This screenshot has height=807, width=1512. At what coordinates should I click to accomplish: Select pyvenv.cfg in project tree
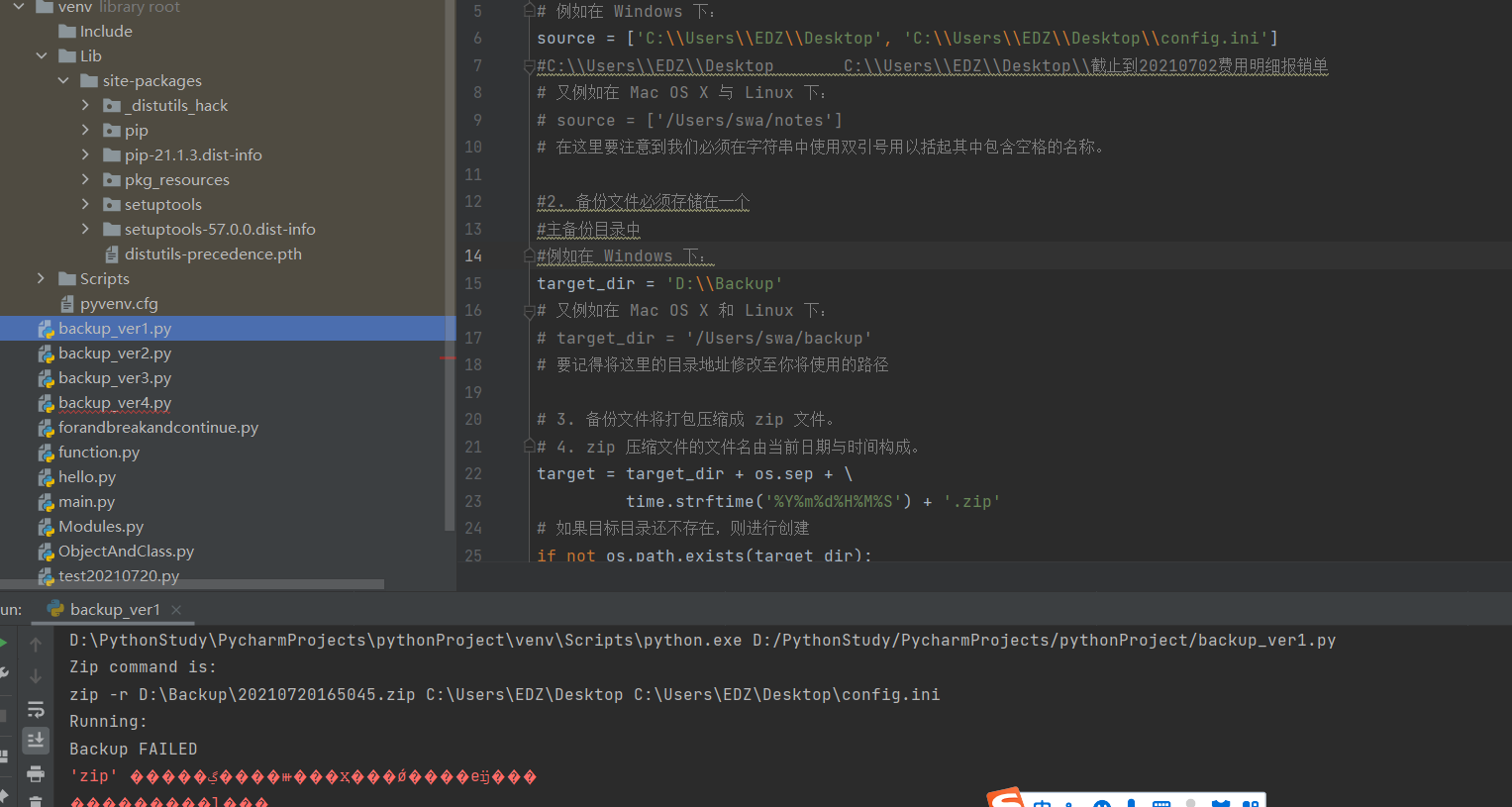119,303
